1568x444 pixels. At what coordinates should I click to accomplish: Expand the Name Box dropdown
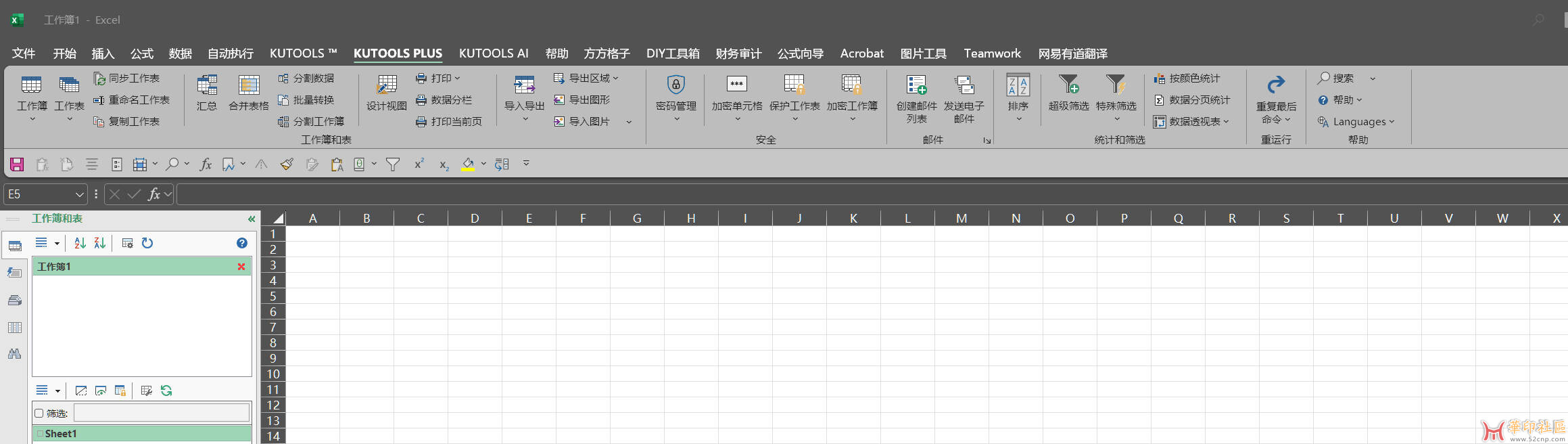[80, 195]
